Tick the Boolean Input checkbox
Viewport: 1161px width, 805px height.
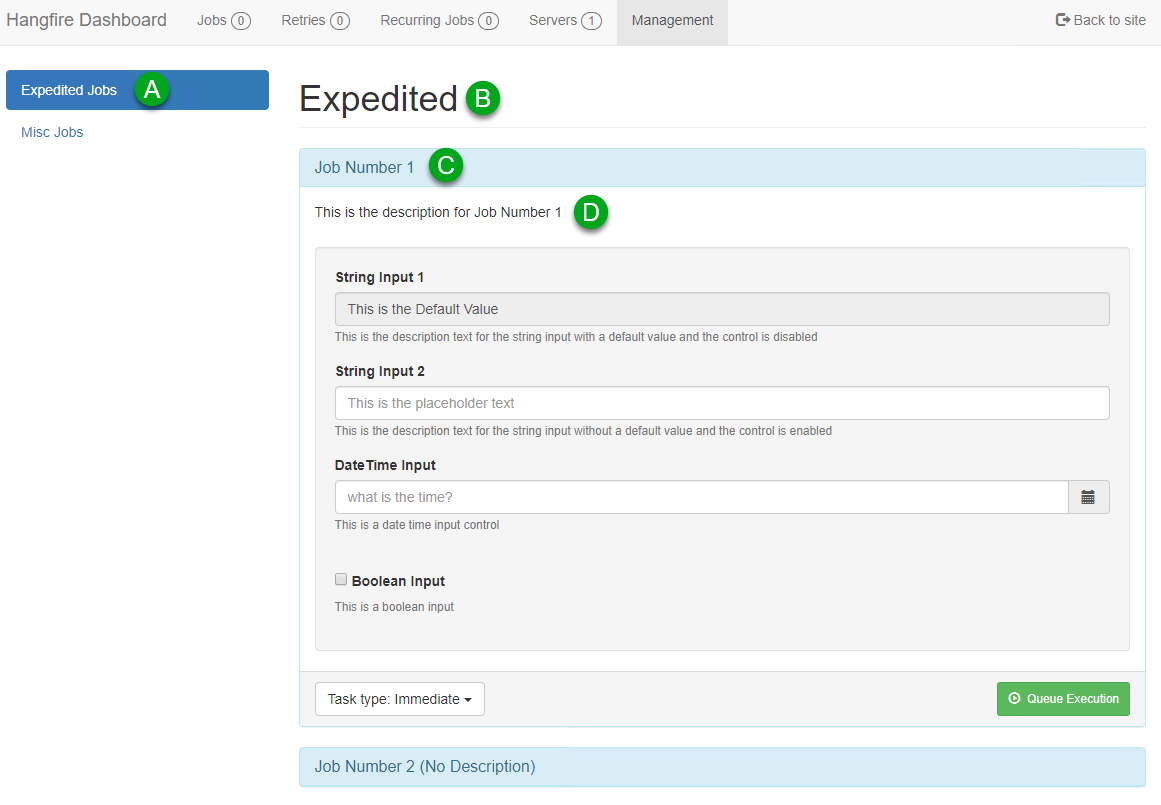(341, 579)
